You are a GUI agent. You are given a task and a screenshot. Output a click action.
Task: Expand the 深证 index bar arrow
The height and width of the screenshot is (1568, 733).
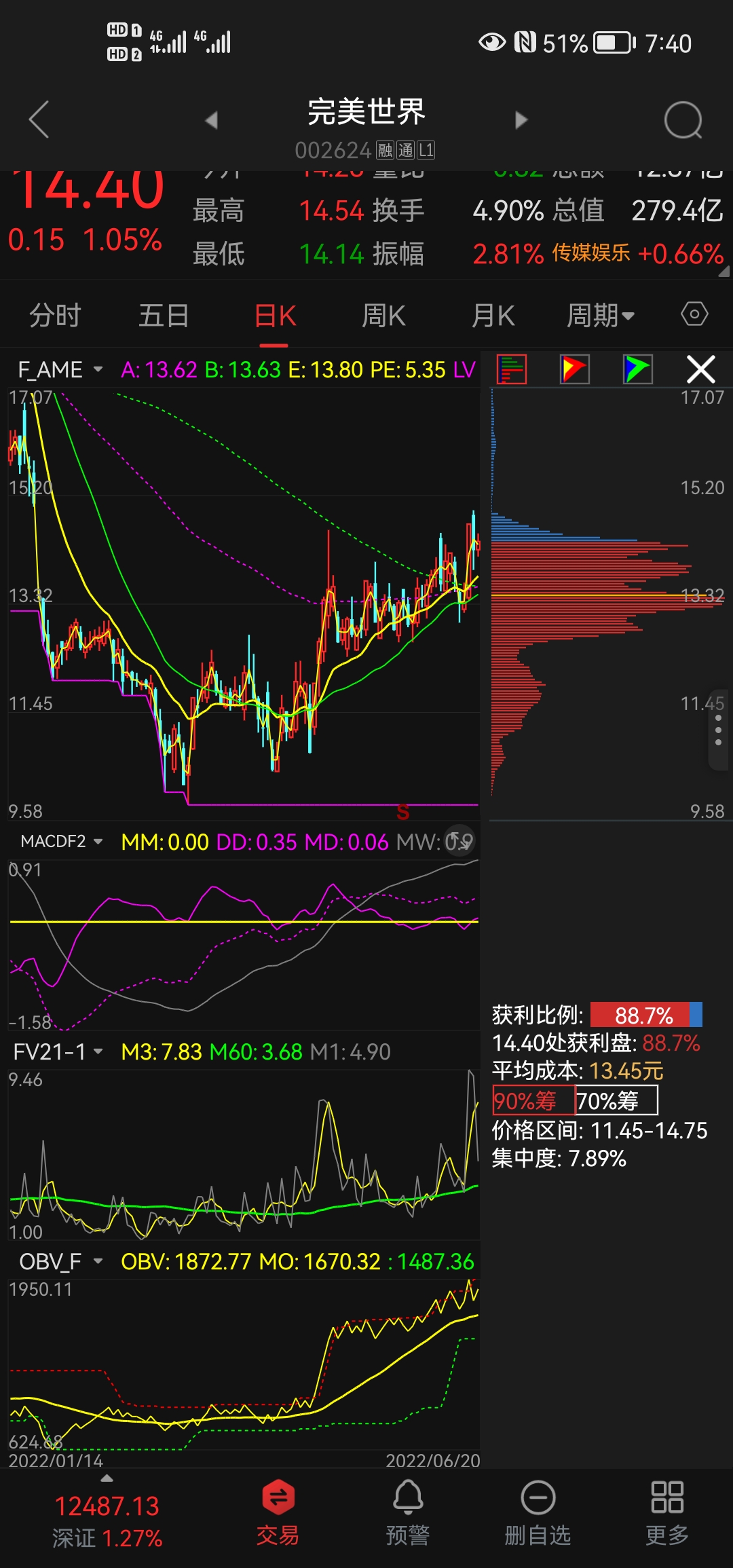107,1478
